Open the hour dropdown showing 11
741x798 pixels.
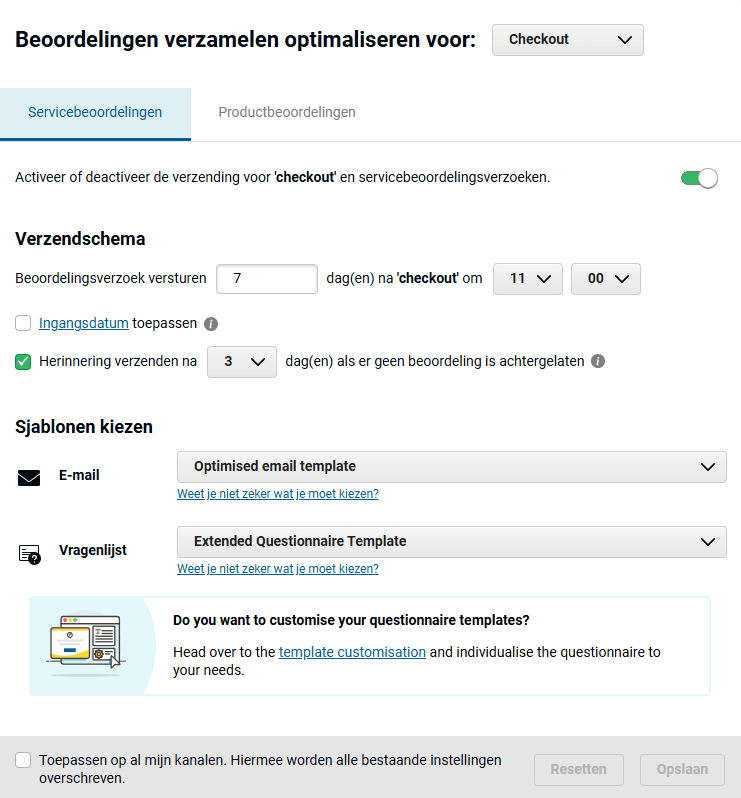528,279
